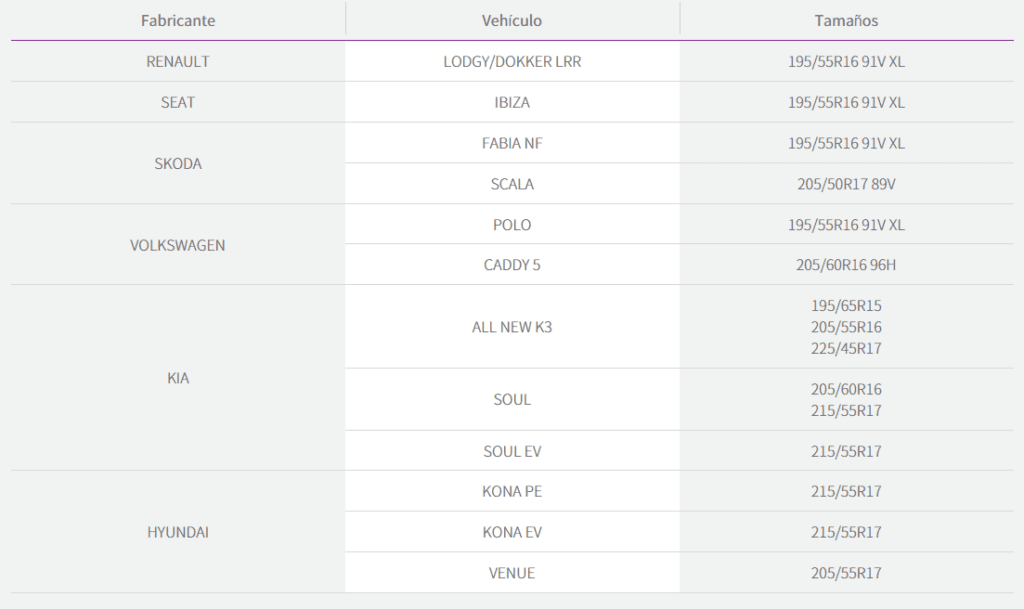Select the RENAULT manufacturer cell
The image size is (1024, 609).
point(178,61)
